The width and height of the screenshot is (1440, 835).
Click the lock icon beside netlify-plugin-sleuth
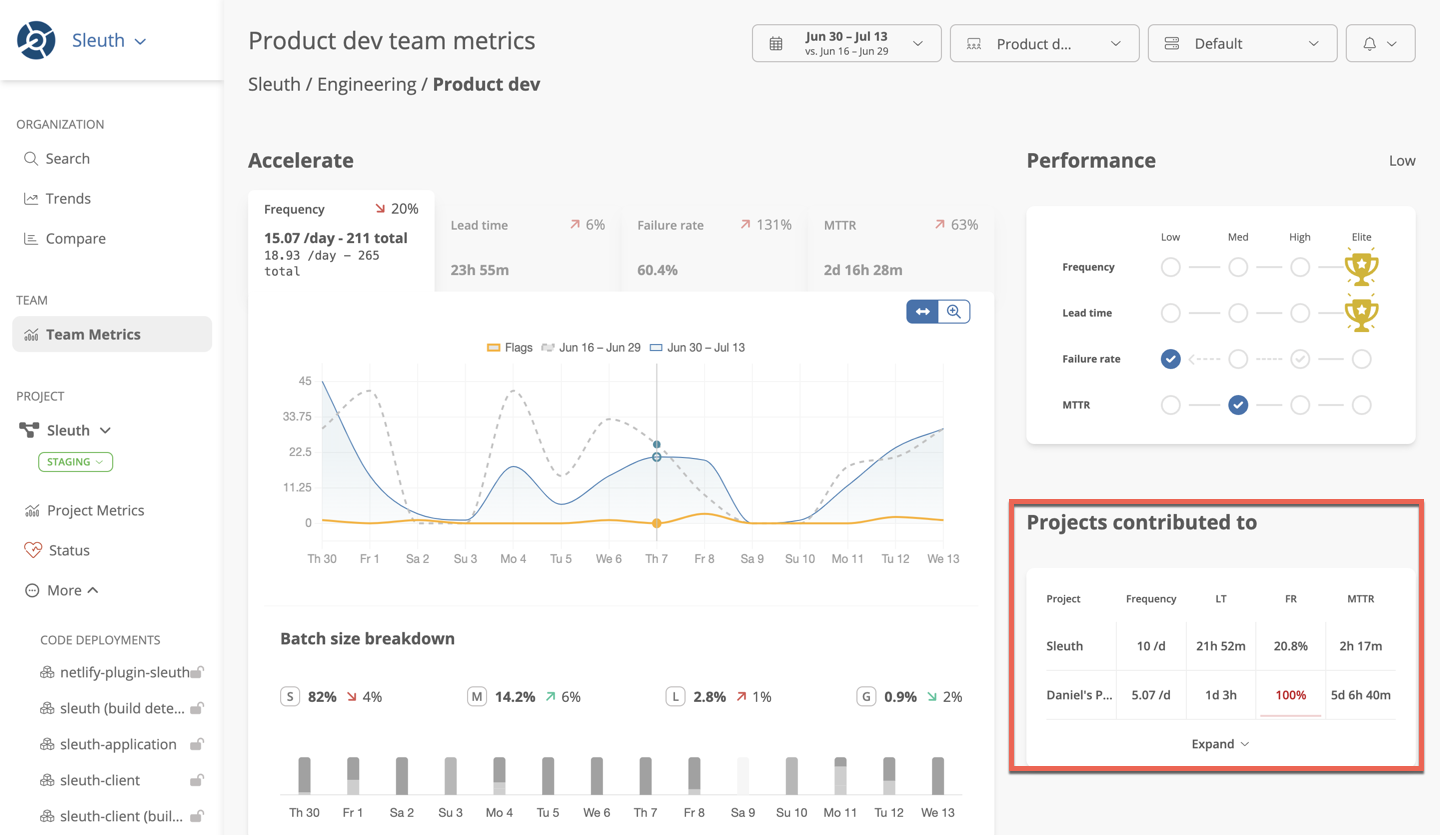198,672
